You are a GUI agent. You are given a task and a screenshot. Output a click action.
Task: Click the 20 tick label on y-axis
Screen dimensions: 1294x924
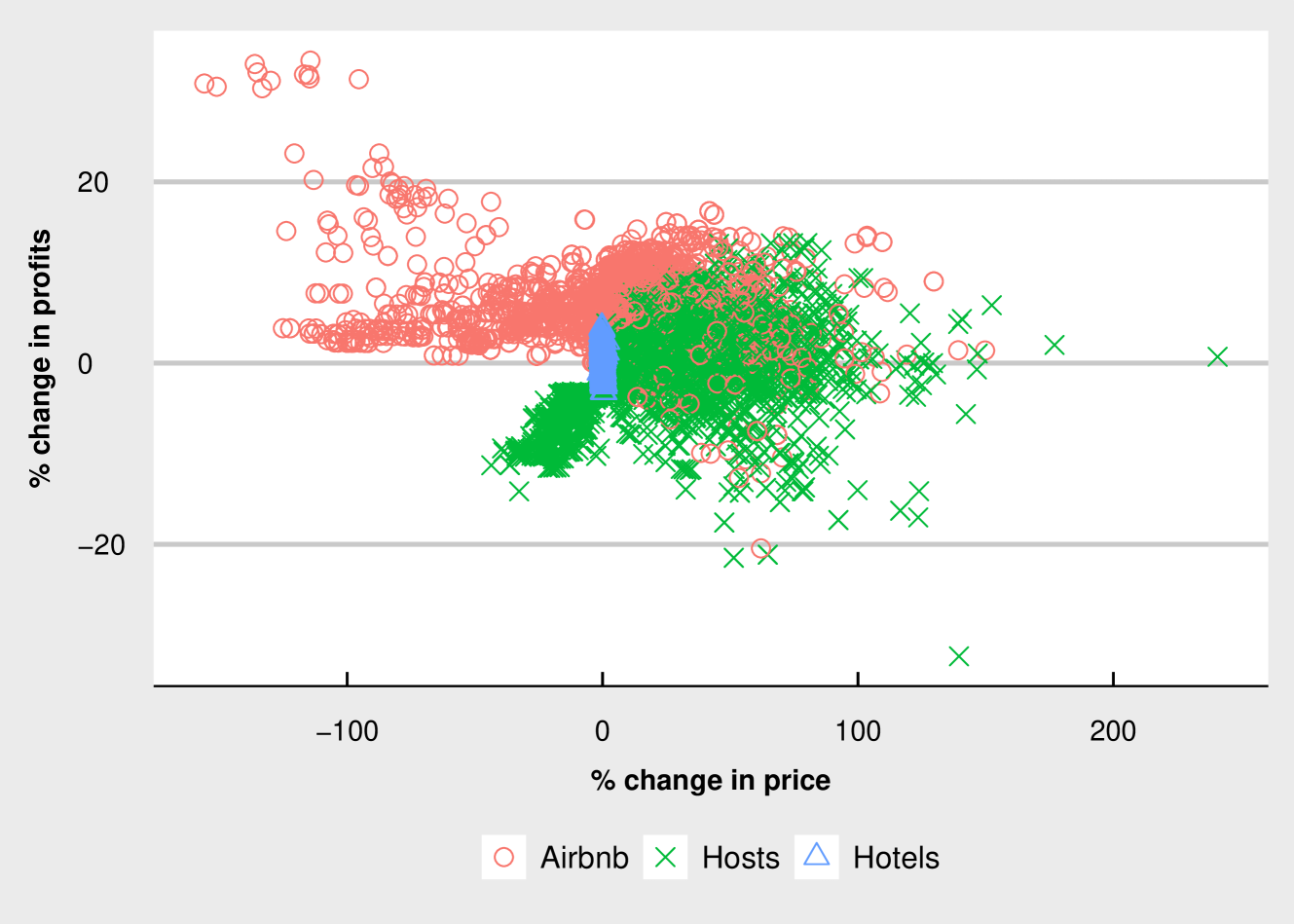pyautogui.click(x=93, y=182)
